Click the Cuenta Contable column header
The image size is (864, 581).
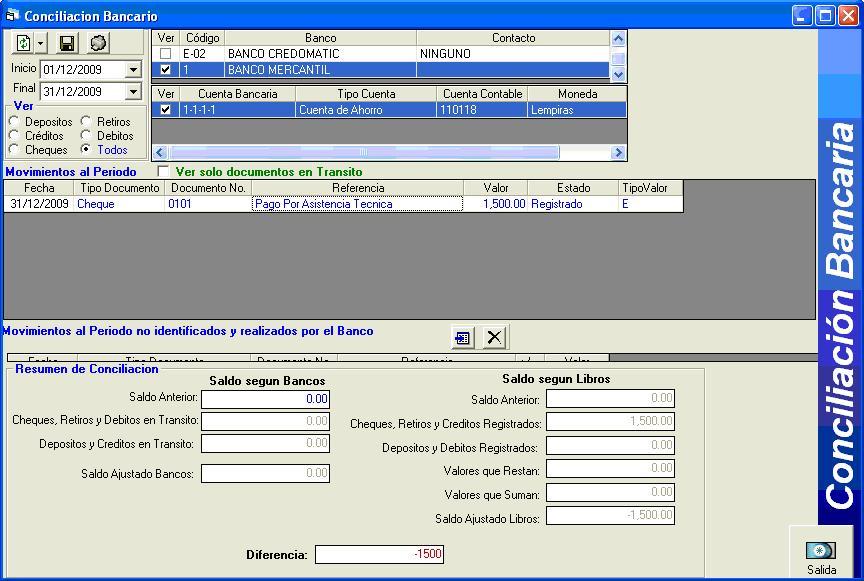point(482,94)
